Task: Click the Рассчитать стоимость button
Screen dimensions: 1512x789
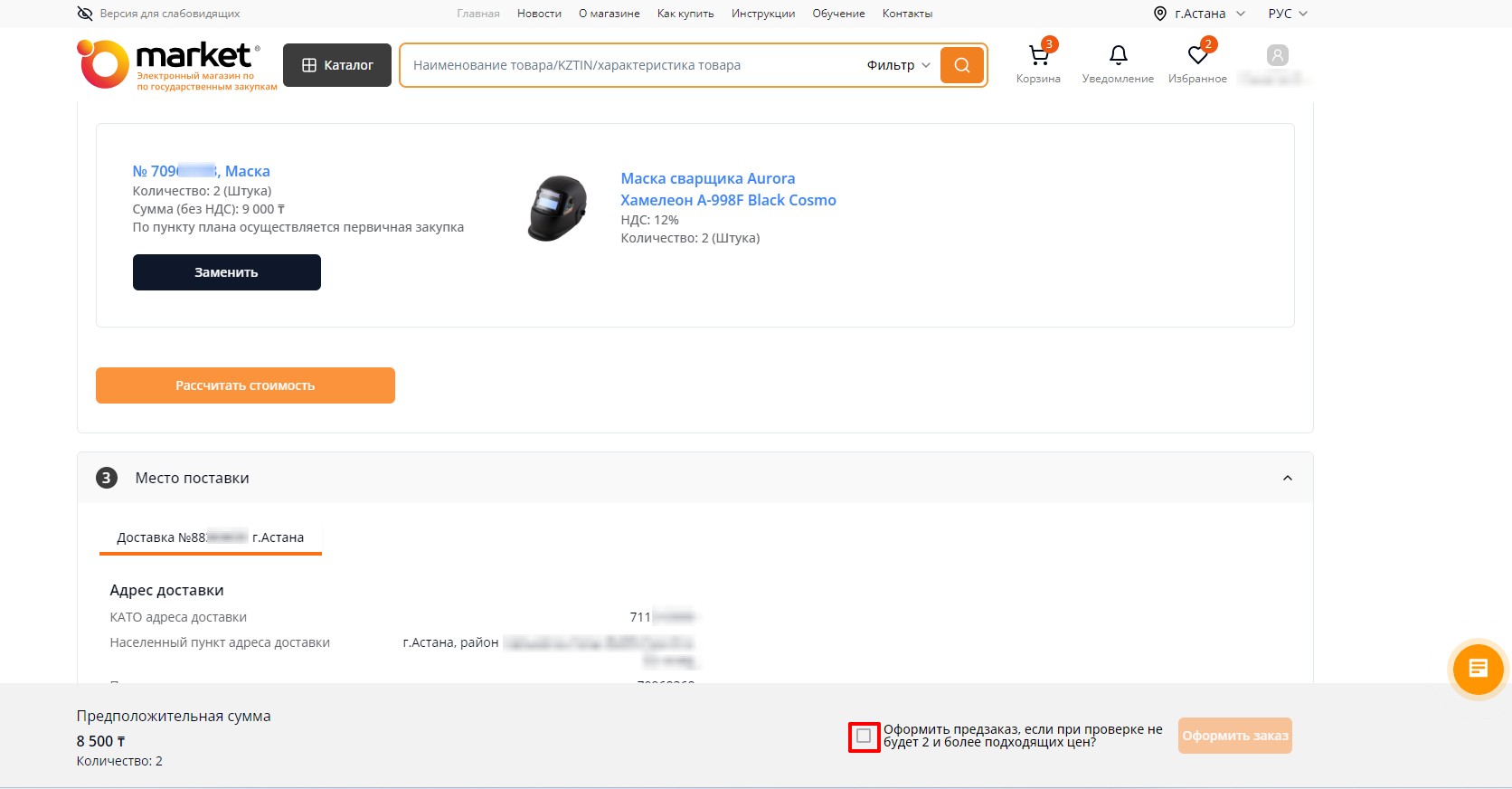Action: [x=245, y=385]
